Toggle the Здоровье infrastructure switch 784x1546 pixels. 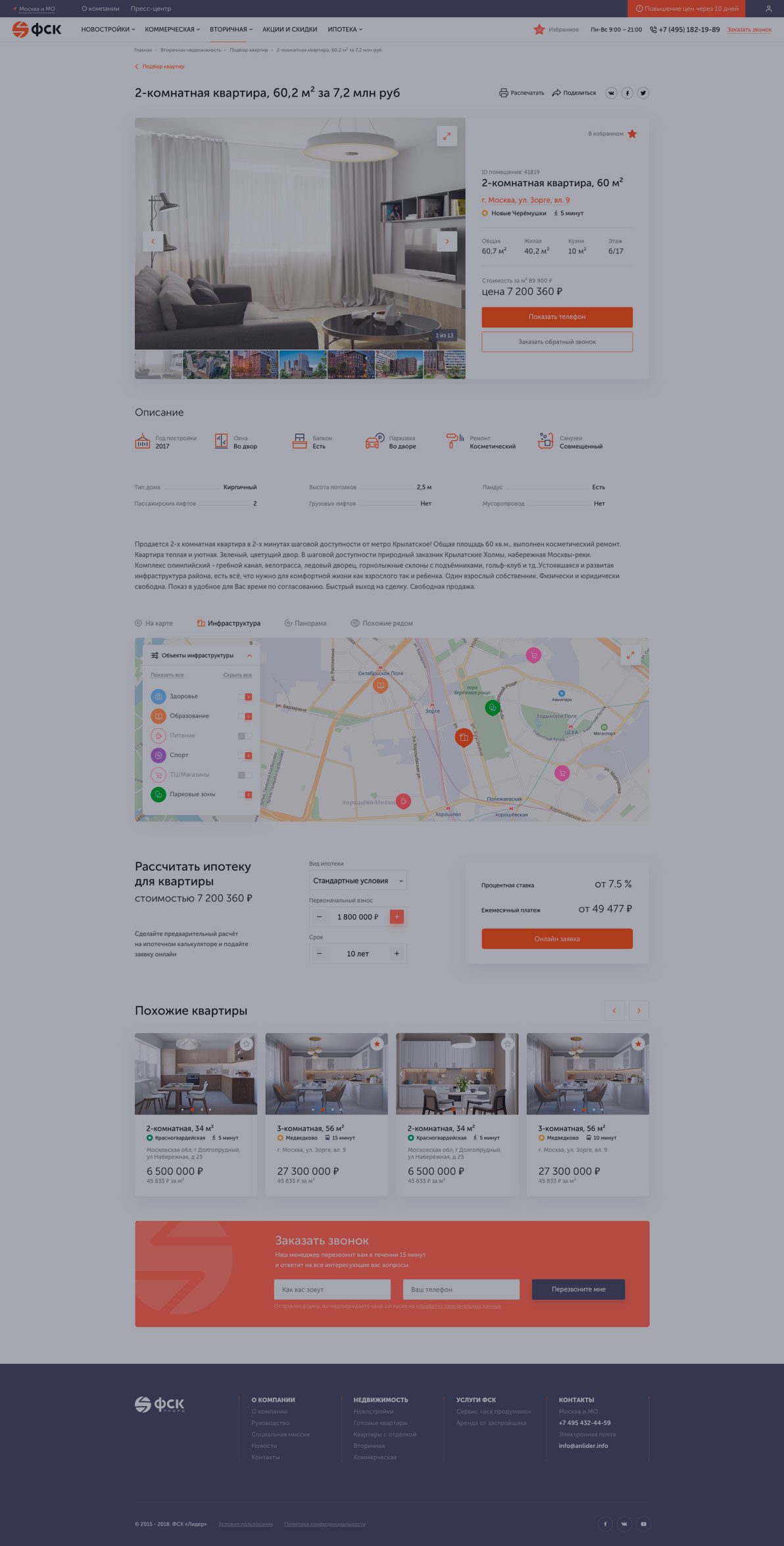tap(245, 697)
